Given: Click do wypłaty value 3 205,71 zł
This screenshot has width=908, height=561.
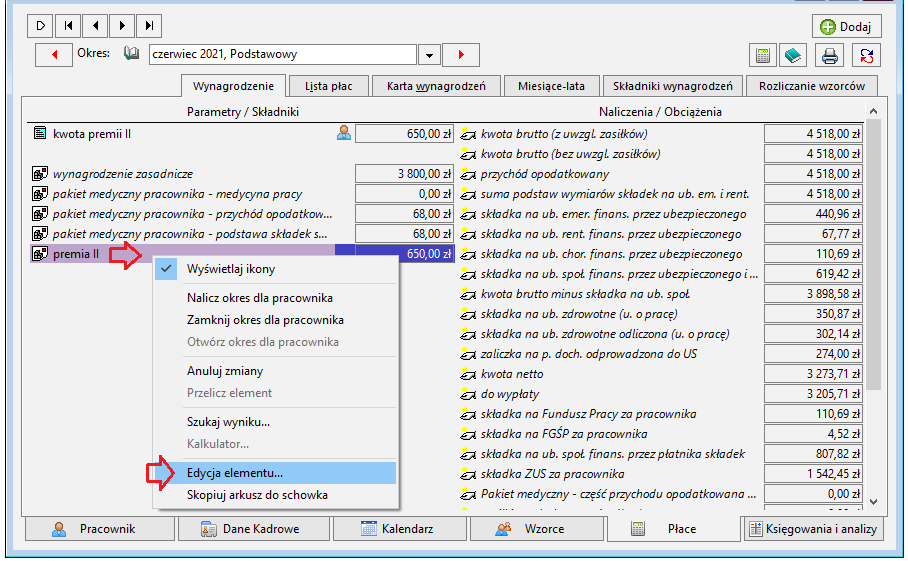Looking at the screenshot, I should pos(813,394).
